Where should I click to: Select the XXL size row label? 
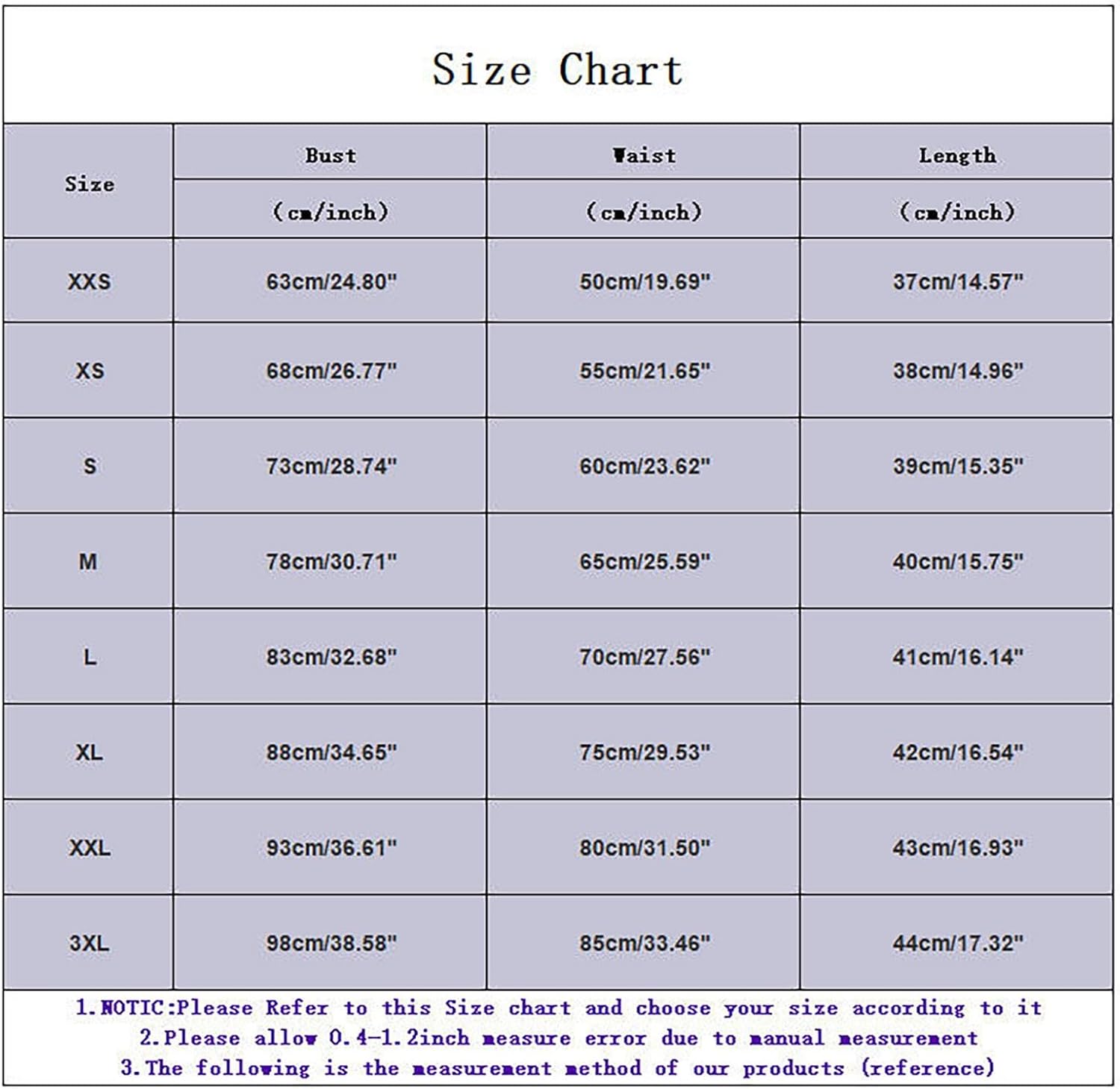click(x=89, y=848)
